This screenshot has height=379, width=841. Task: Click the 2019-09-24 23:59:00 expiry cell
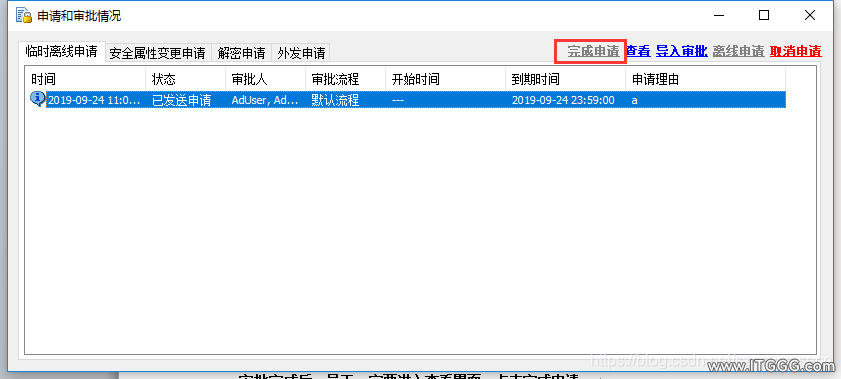coord(563,100)
